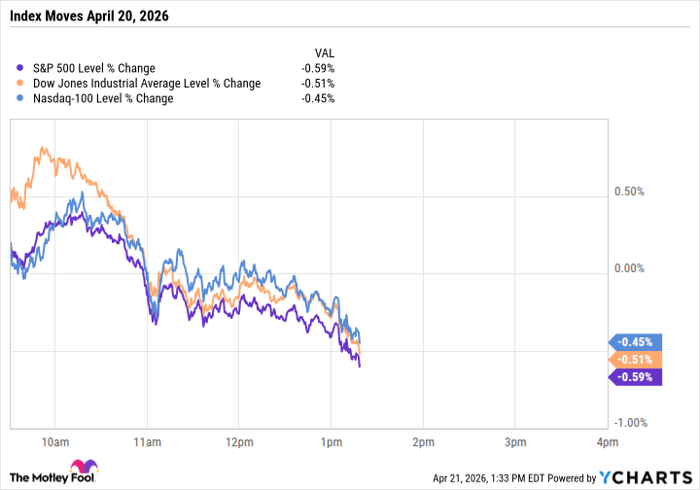Select the Dow Jones Industrial Average legend label
Screen dimensions: 700x490
(146, 83)
